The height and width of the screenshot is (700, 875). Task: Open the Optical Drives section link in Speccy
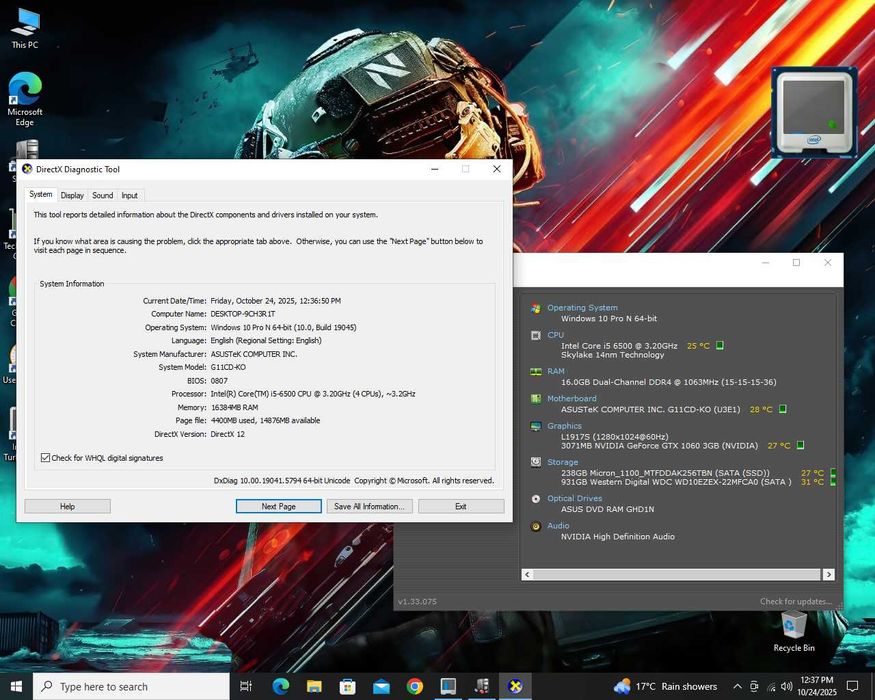point(574,498)
